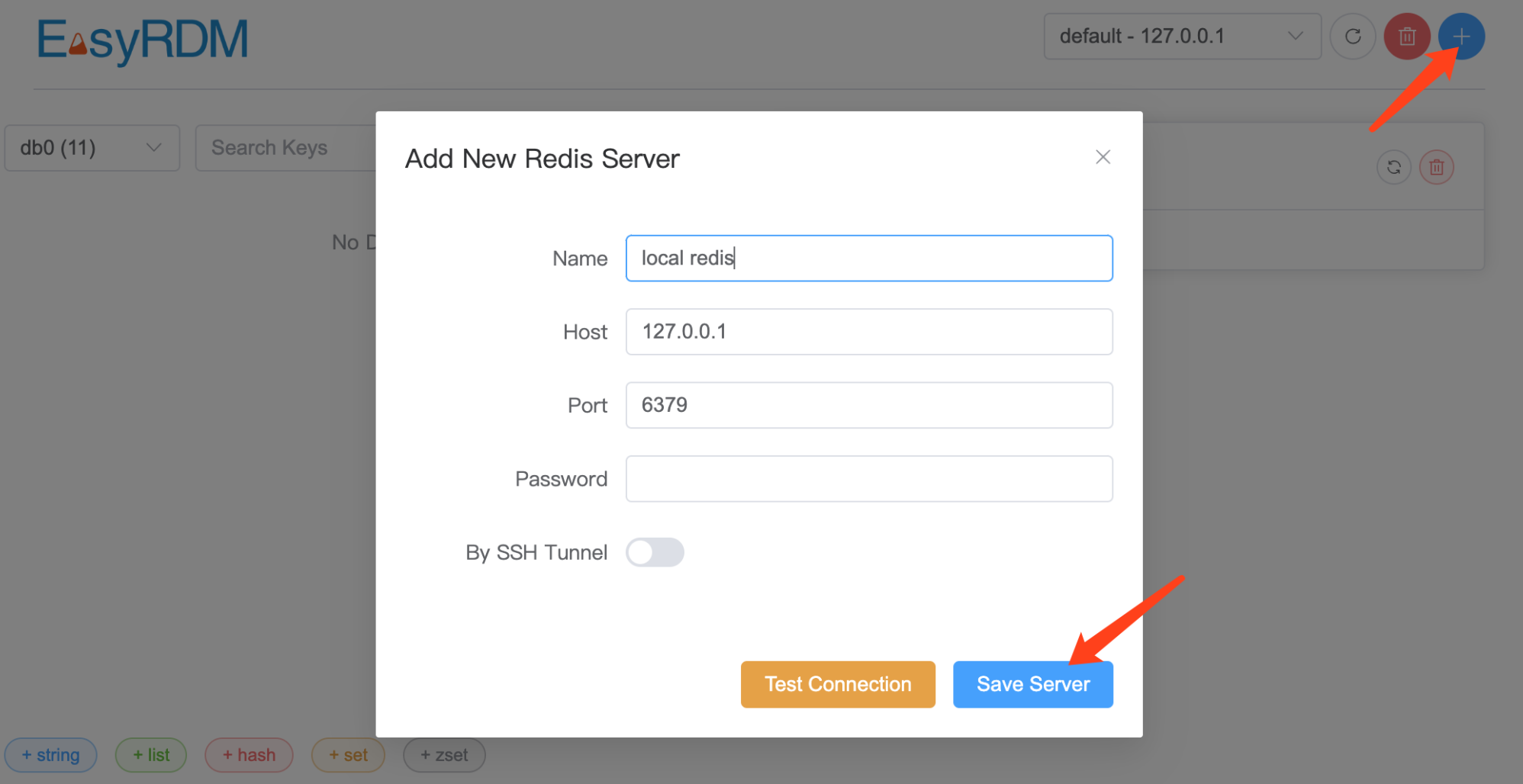1523x784 pixels.
Task: Click the red delete server trash icon
Action: [x=1406, y=36]
